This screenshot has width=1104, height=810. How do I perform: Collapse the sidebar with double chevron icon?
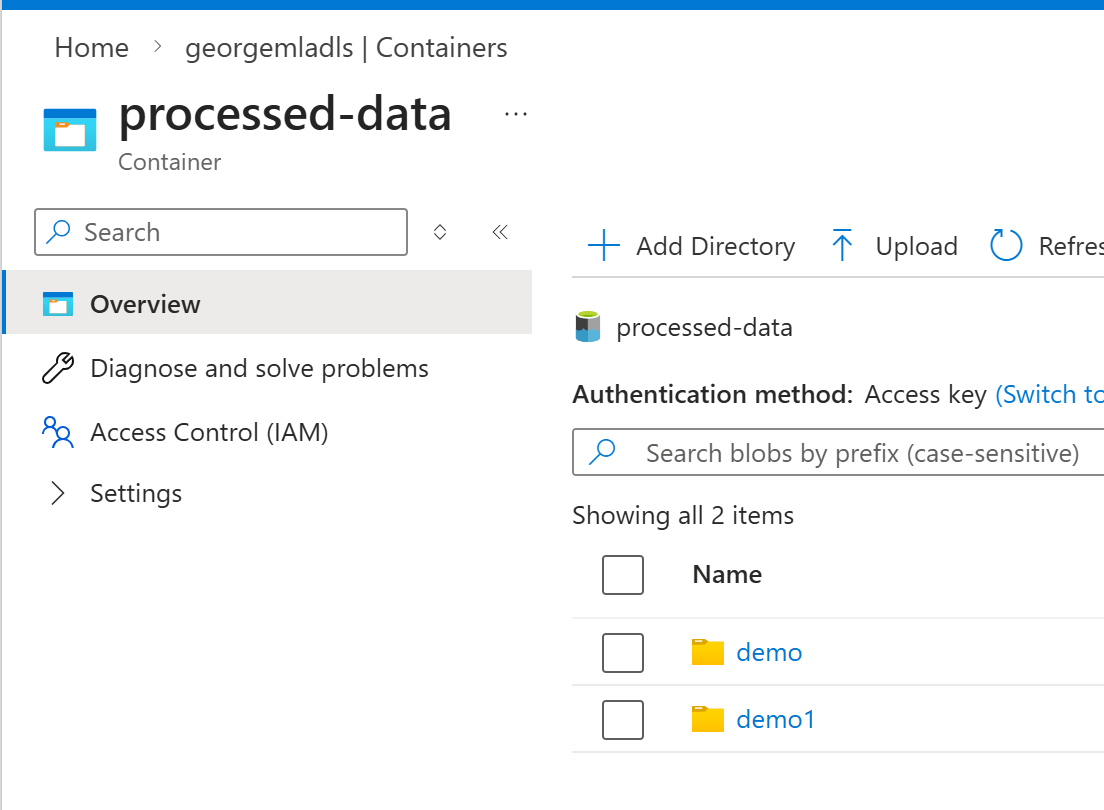[500, 233]
